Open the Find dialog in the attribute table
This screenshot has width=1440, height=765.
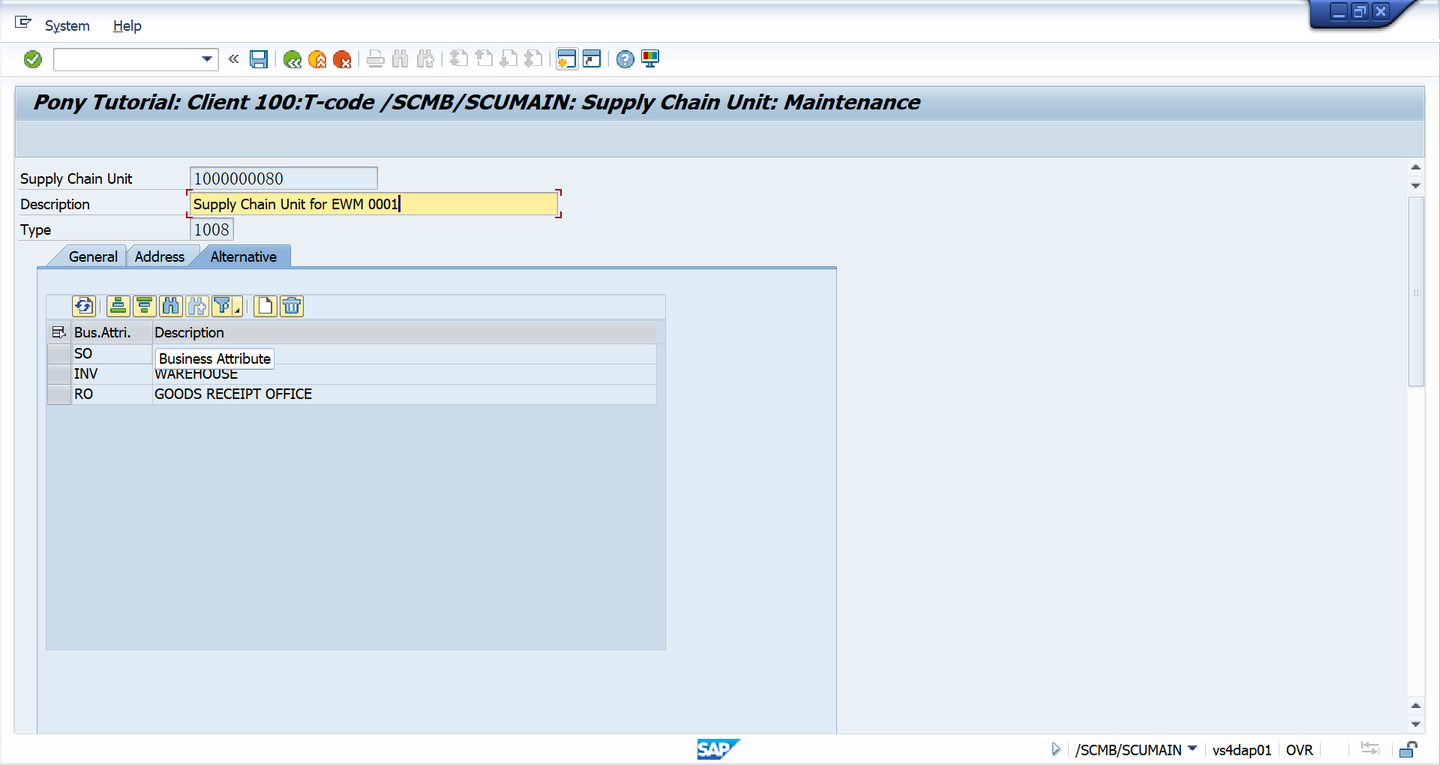point(170,306)
